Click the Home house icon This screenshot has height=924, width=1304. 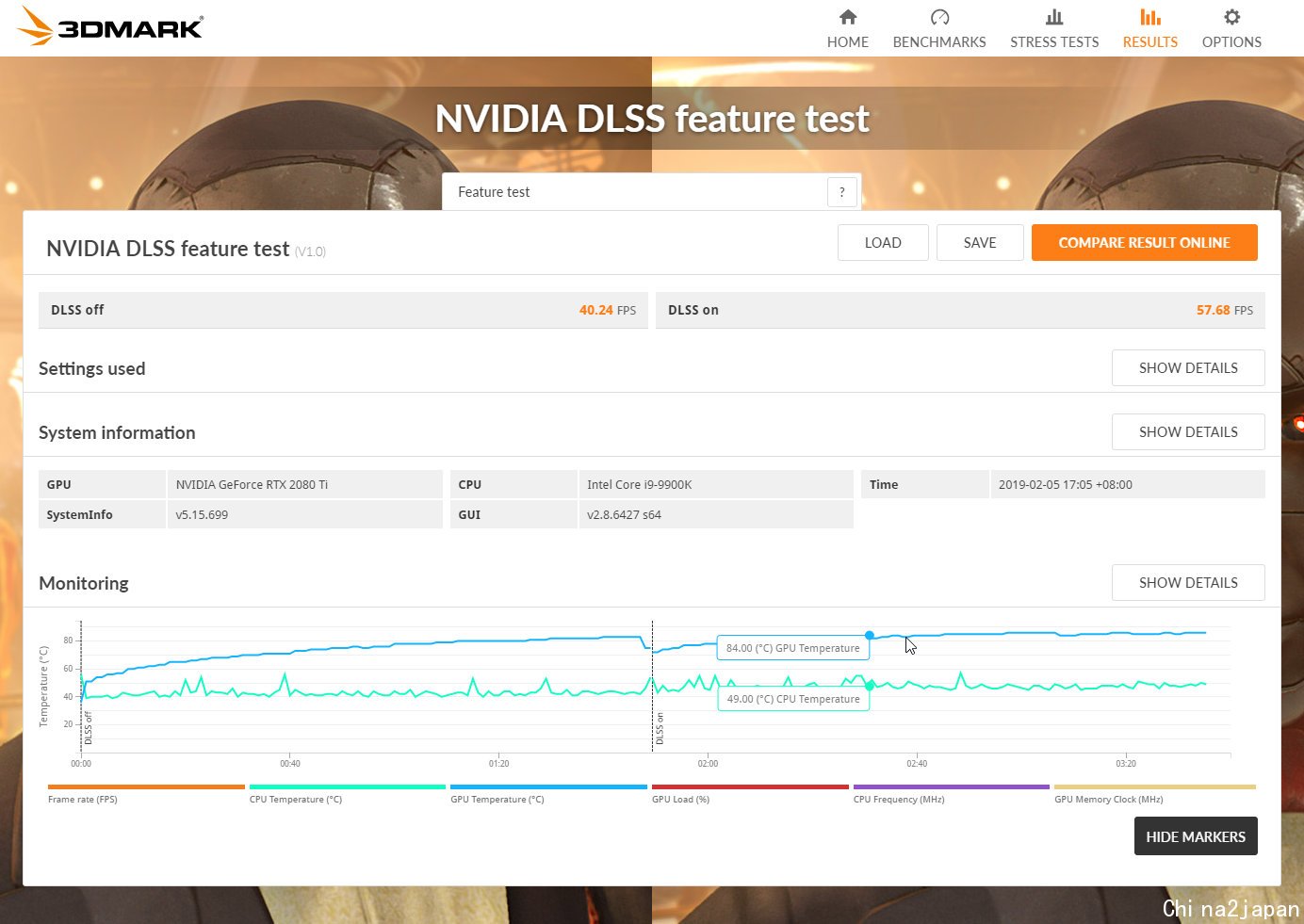(848, 17)
